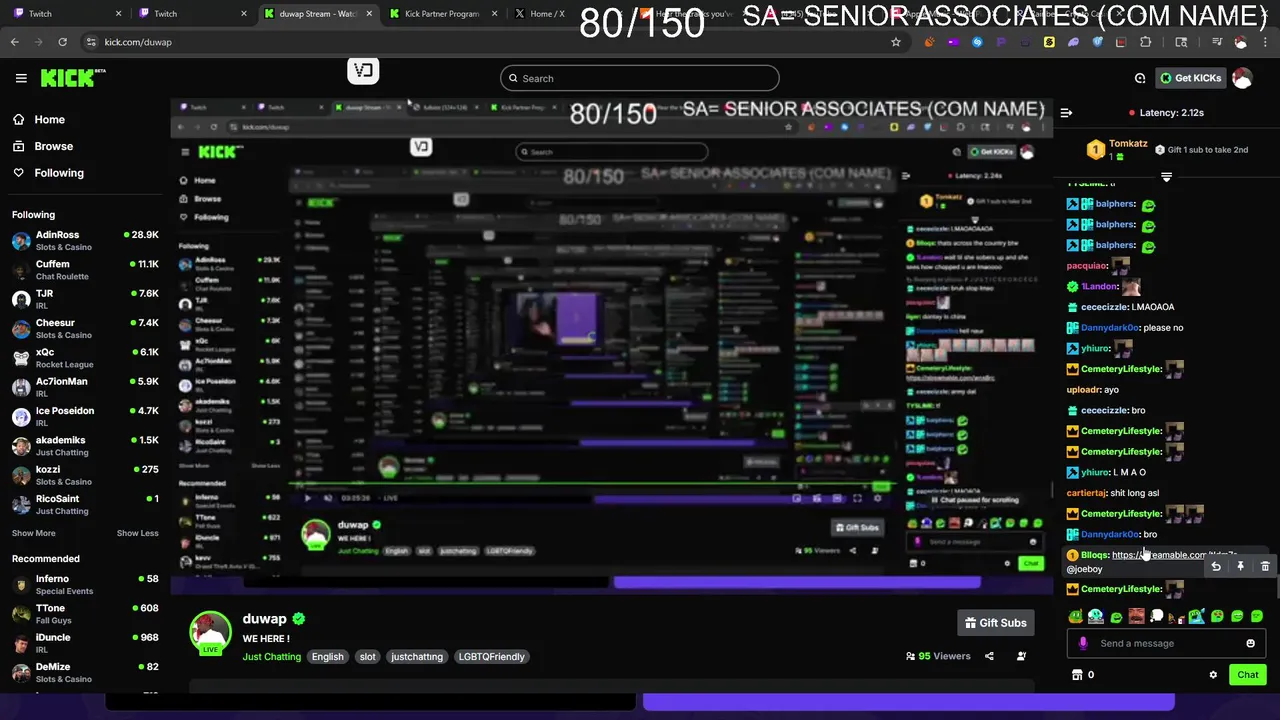This screenshot has width=1280, height=720.
Task: Open TJR channel in Following list
Action: click(85, 299)
